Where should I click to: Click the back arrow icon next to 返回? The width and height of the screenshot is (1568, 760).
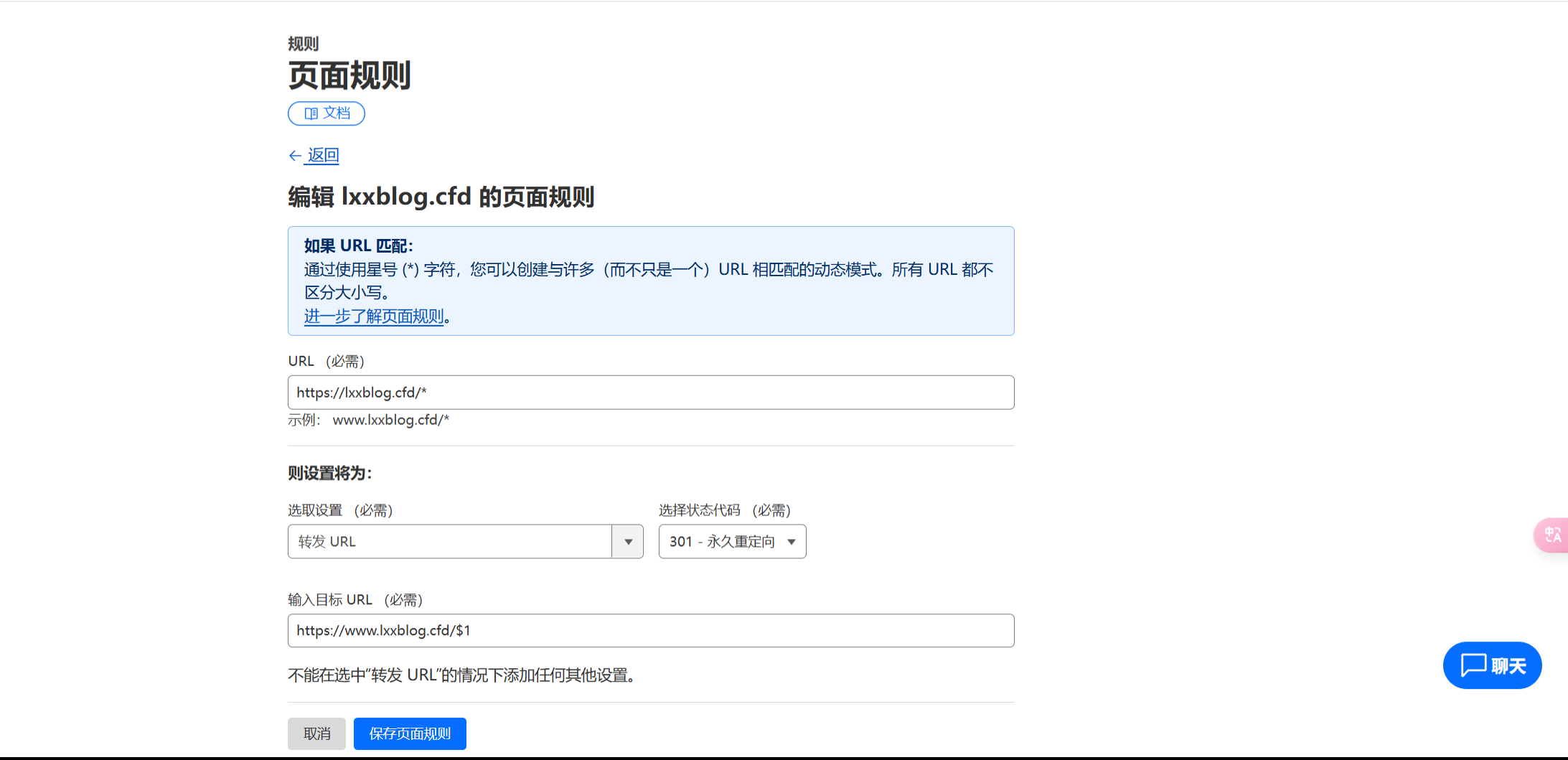295,155
